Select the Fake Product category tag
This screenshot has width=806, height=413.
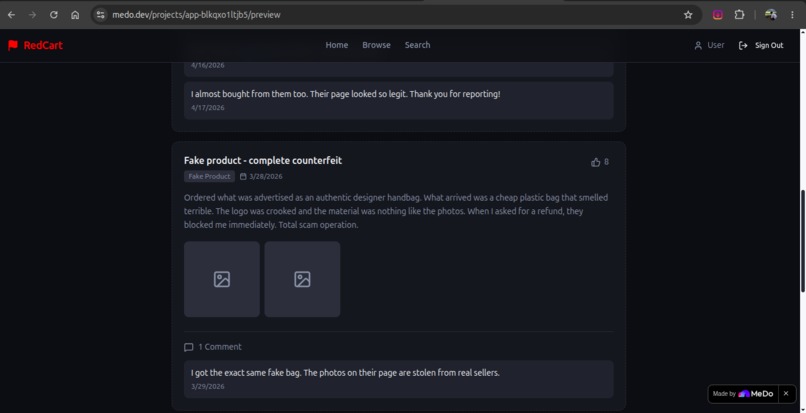[x=209, y=176]
